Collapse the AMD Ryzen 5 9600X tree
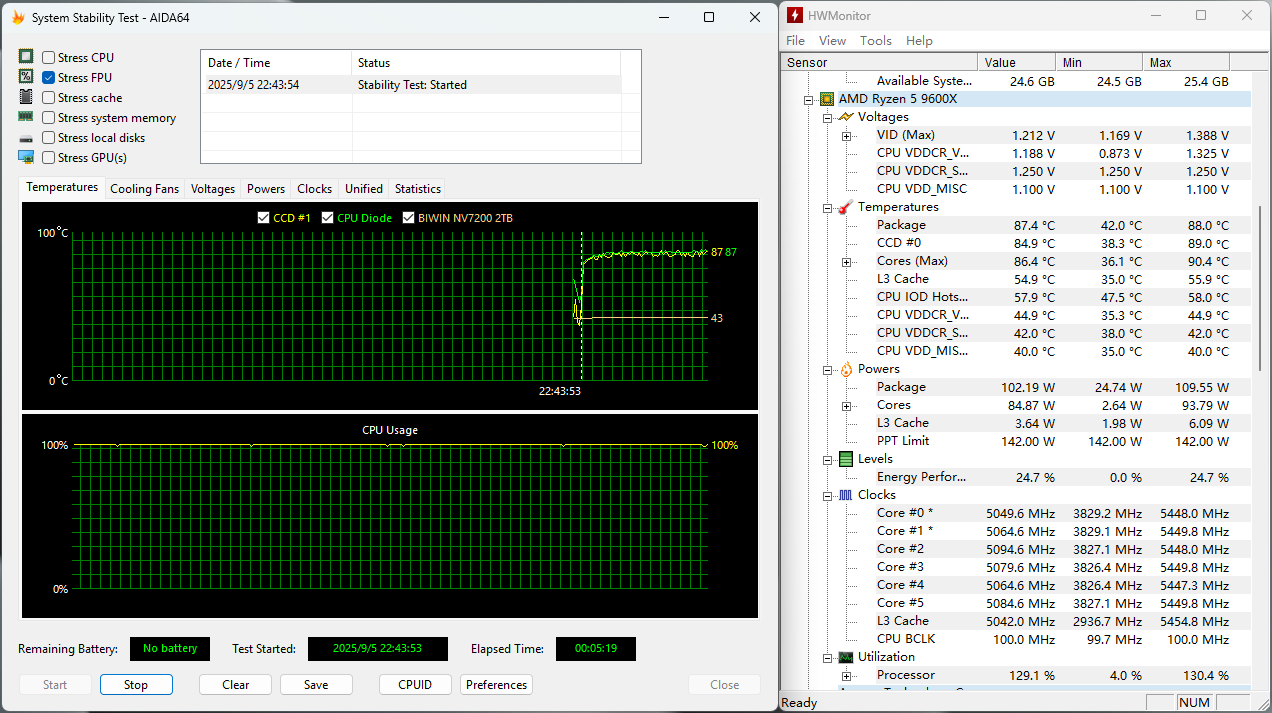The height and width of the screenshot is (713, 1272). (x=808, y=99)
